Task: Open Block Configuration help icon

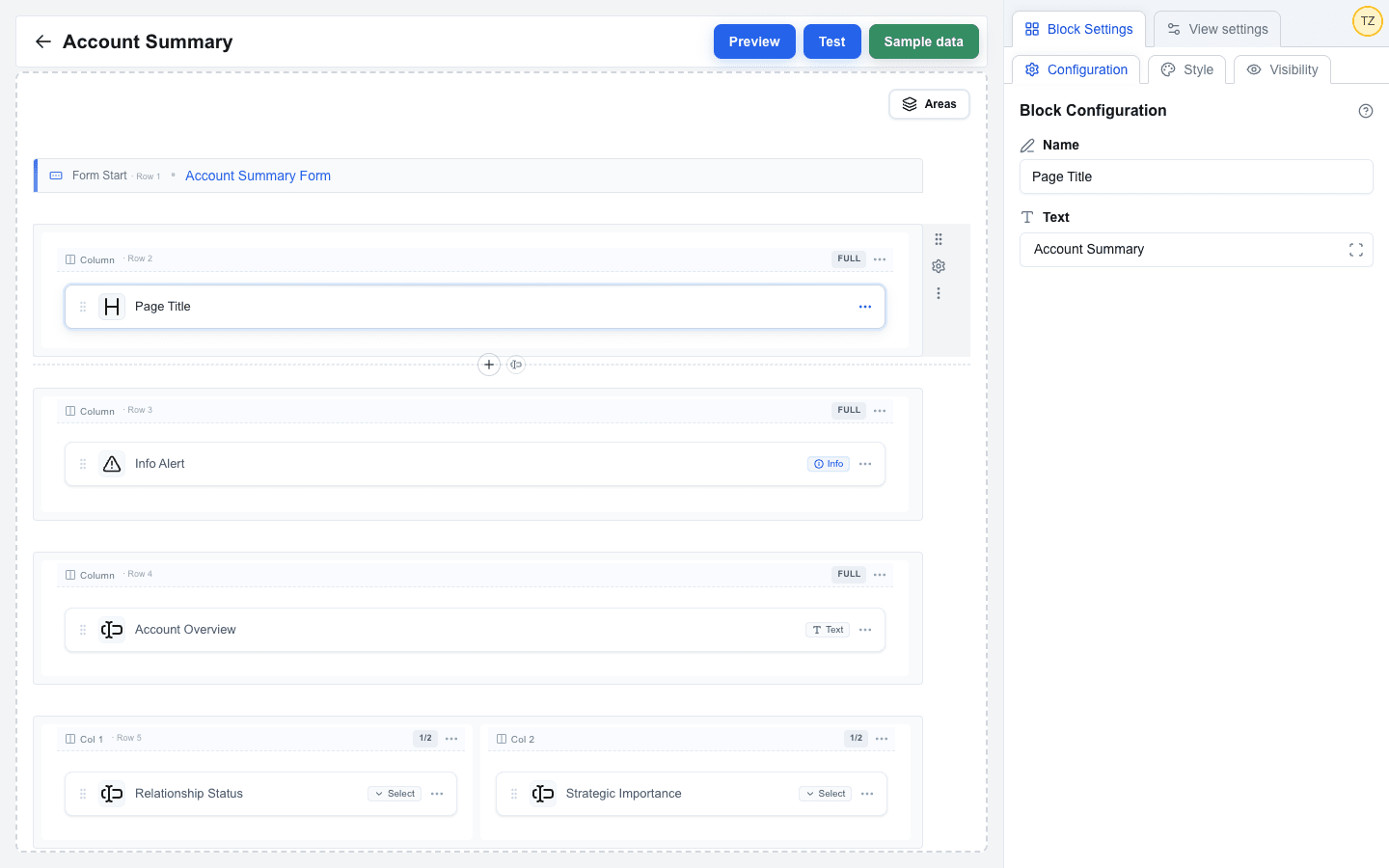Action: pos(1365,111)
